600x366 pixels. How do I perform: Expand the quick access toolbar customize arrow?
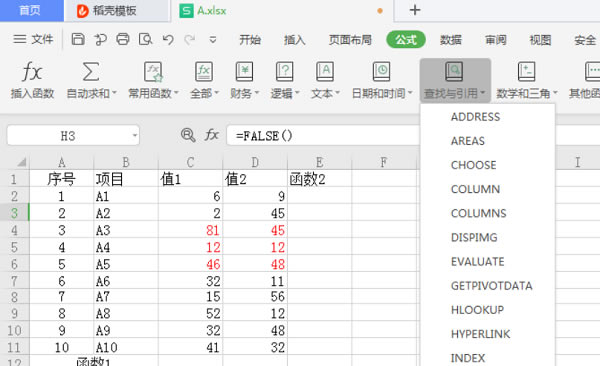coord(213,39)
